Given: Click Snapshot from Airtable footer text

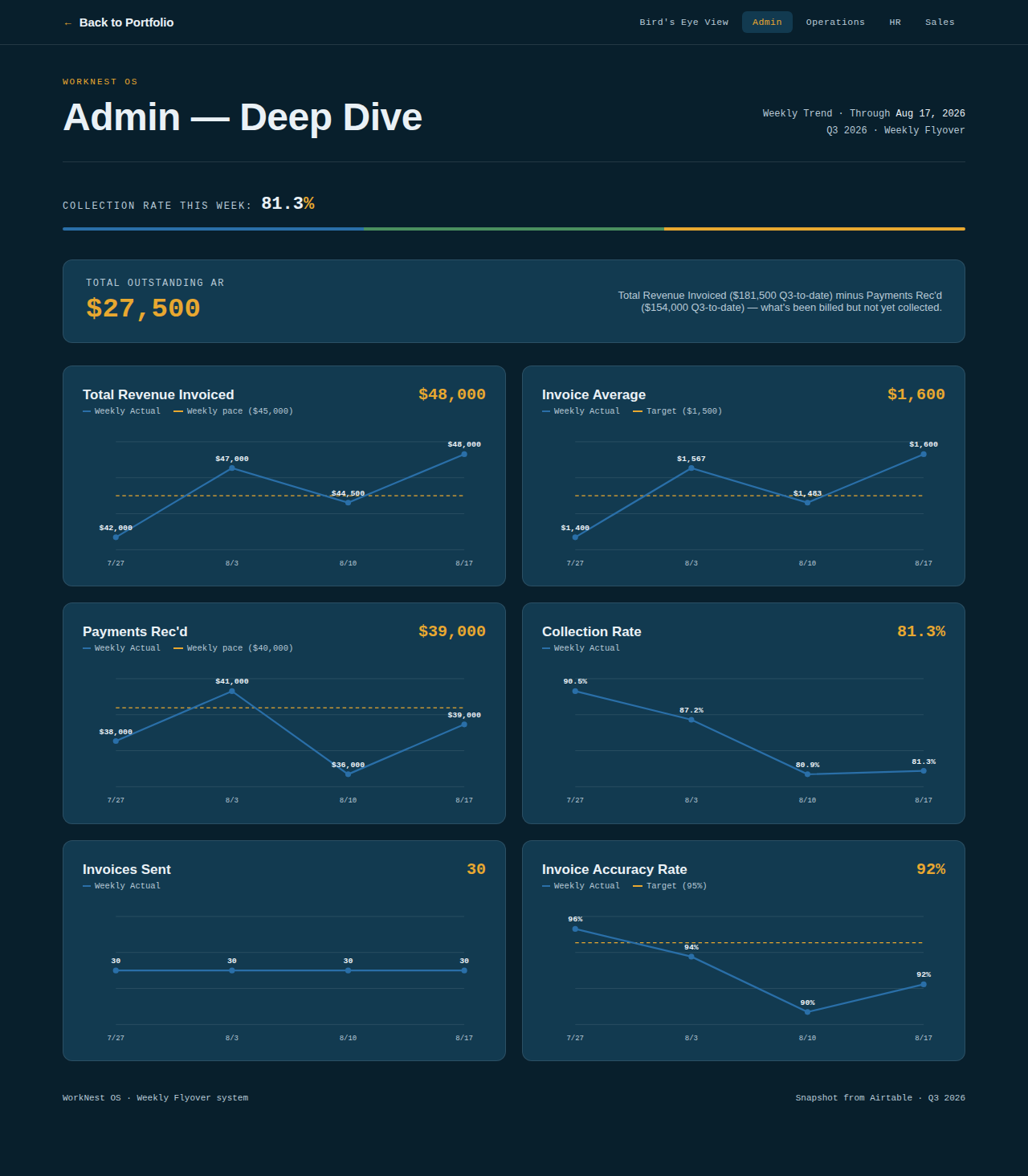Looking at the screenshot, I should click(x=880, y=1098).
